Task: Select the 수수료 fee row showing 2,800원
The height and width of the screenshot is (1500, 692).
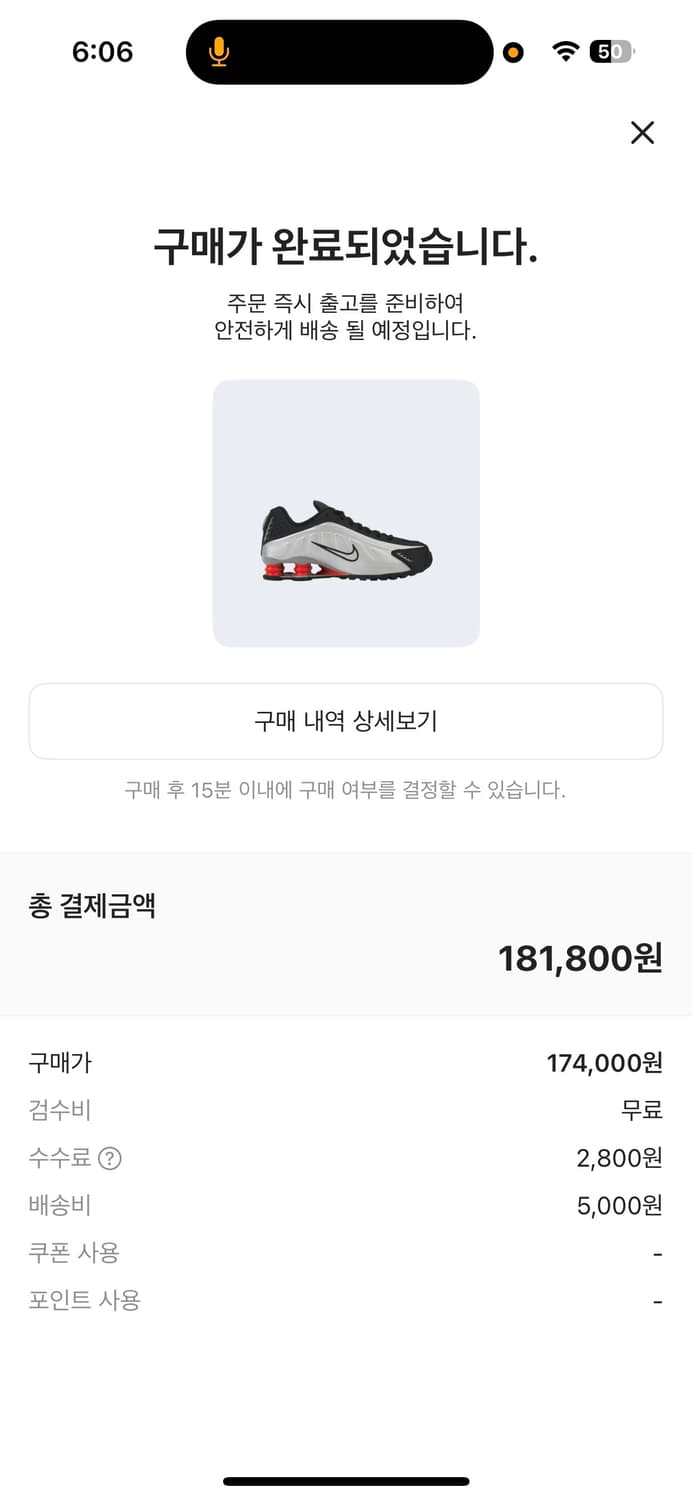Action: 346,1158
